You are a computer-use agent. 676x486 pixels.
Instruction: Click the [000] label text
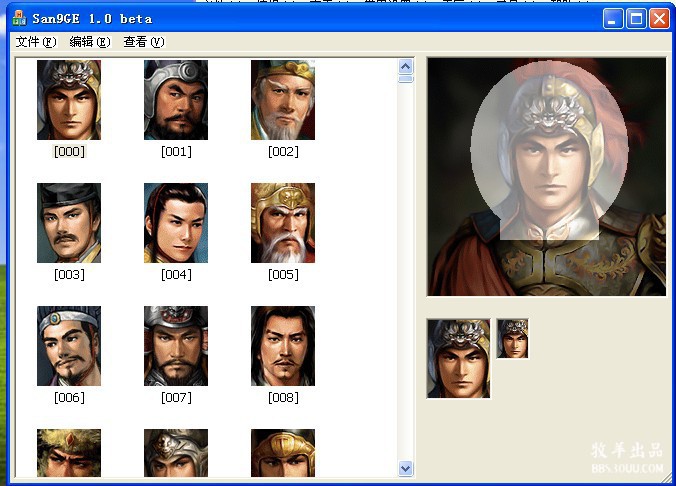pyautogui.click(x=69, y=152)
